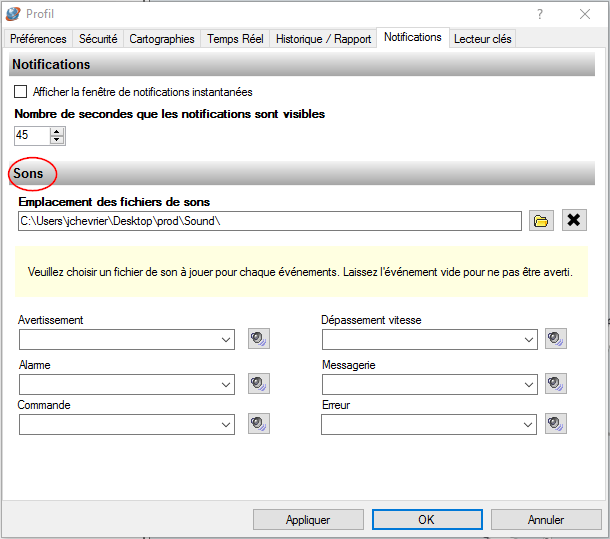This screenshot has width=610, height=539.
Task: Go to the Historique / Rapport tab
Action: 323,39
